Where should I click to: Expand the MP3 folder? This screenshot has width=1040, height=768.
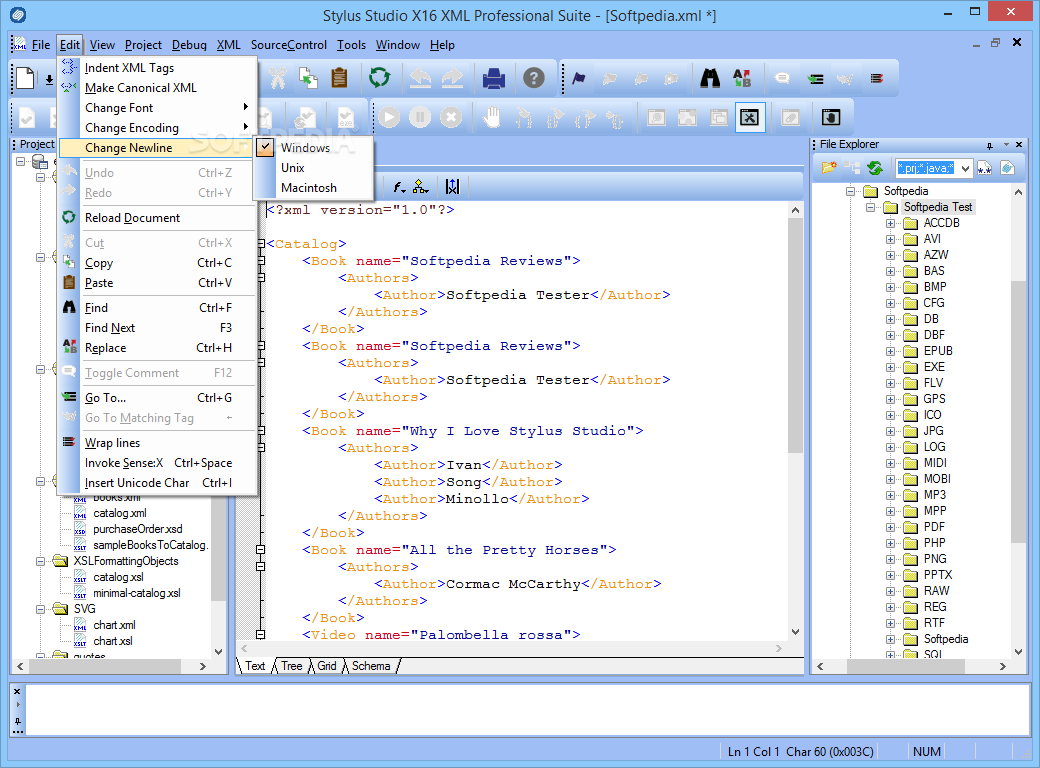pyautogui.click(x=891, y=495)
